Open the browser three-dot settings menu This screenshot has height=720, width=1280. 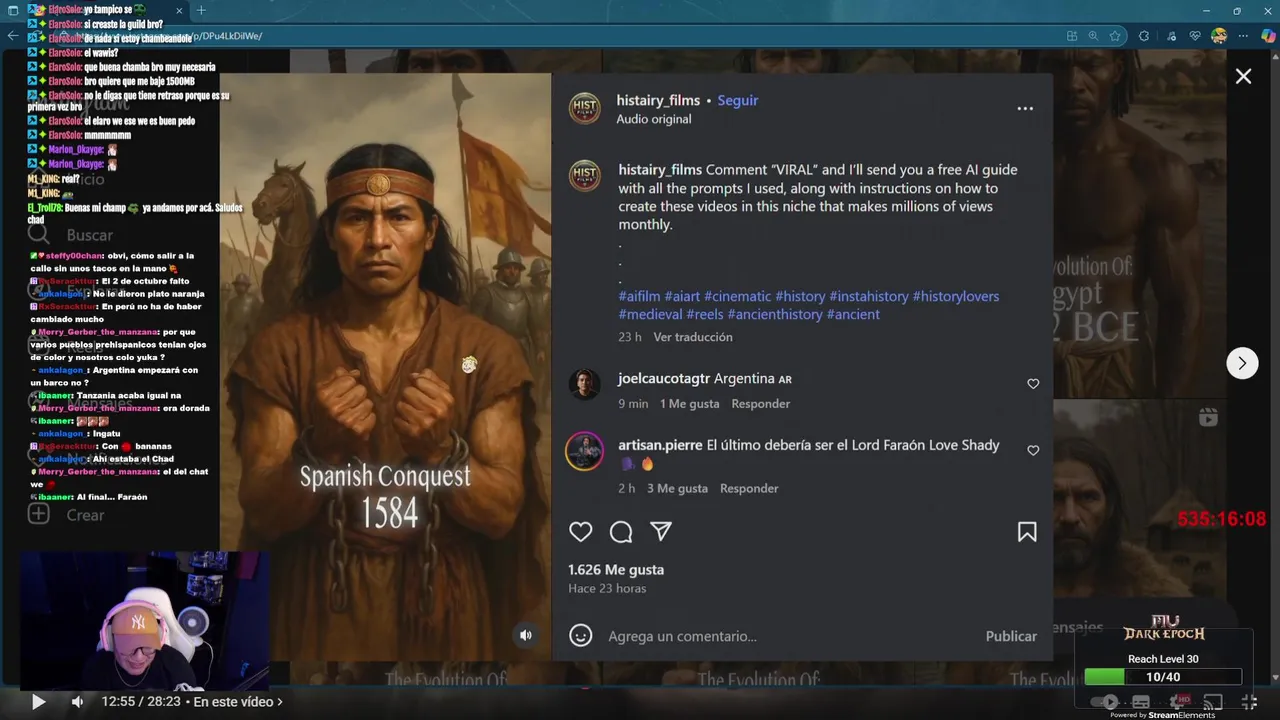point(1243,36)
